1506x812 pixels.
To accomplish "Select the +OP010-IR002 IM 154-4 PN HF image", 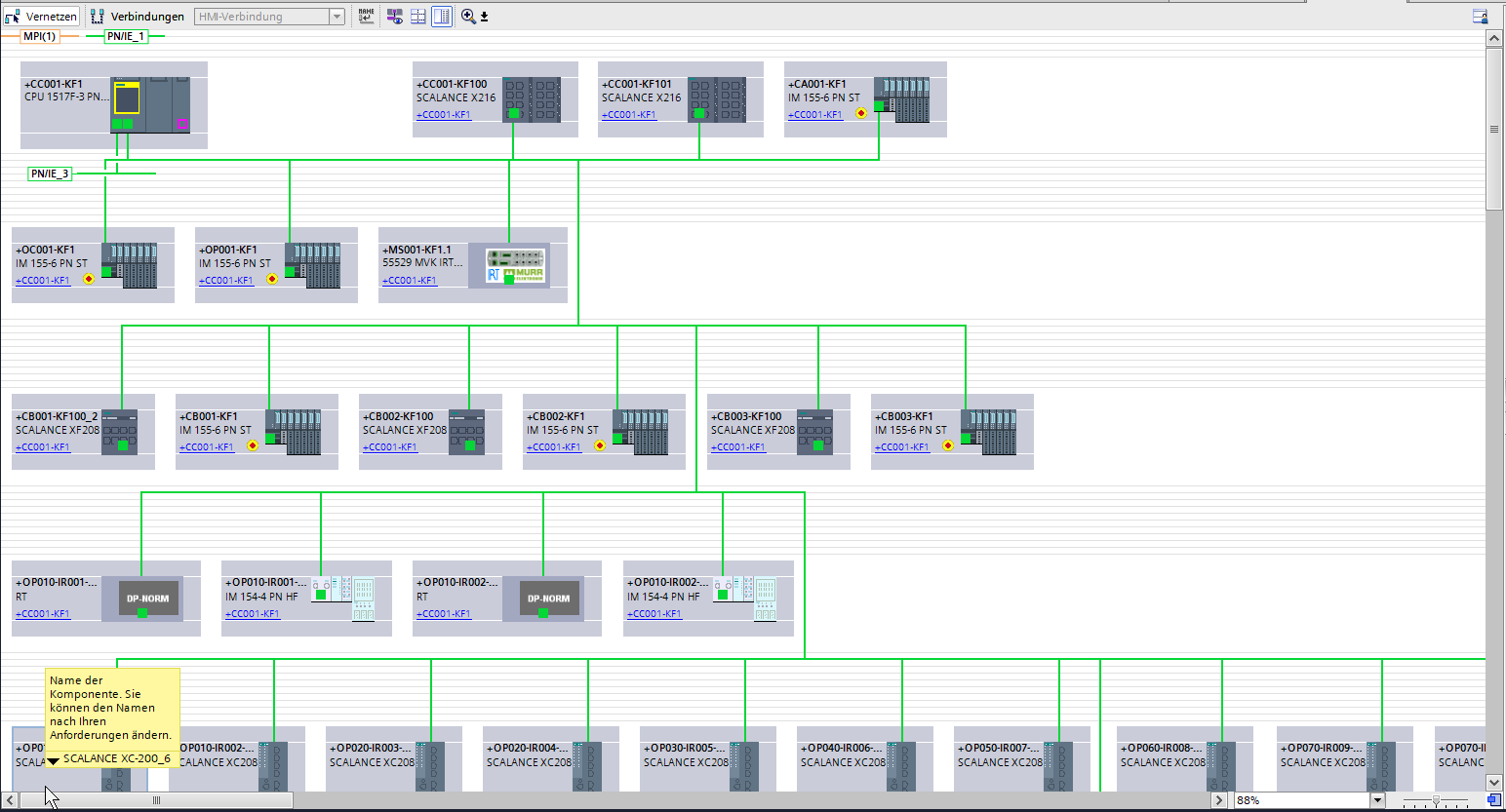I will 745,599.
